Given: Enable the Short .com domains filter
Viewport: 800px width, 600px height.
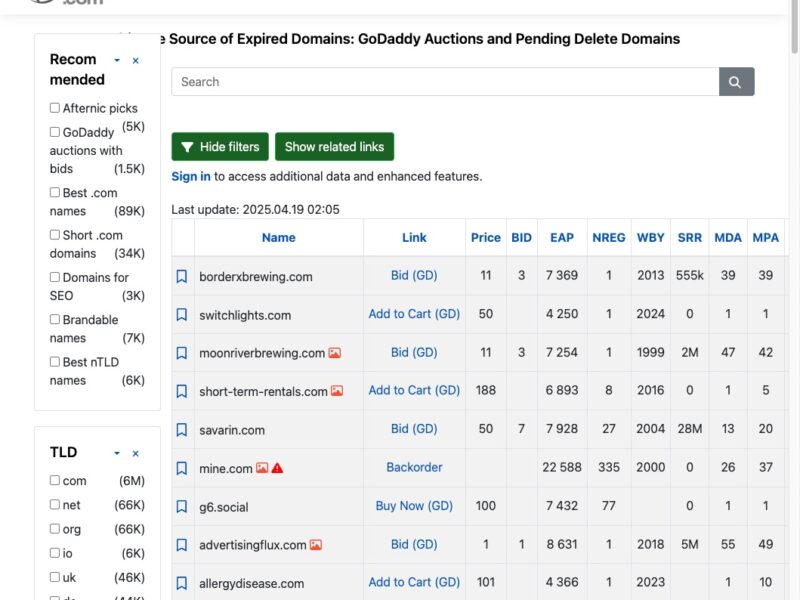Looking at the screenshot, I should (x=54, y=235).
